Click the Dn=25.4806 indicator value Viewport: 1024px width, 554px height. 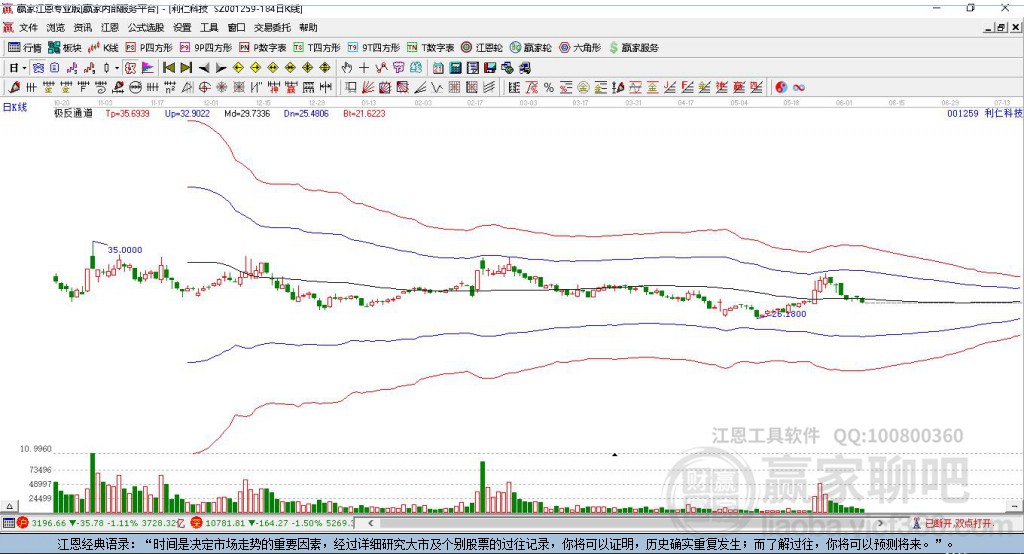tap(306, 114)
